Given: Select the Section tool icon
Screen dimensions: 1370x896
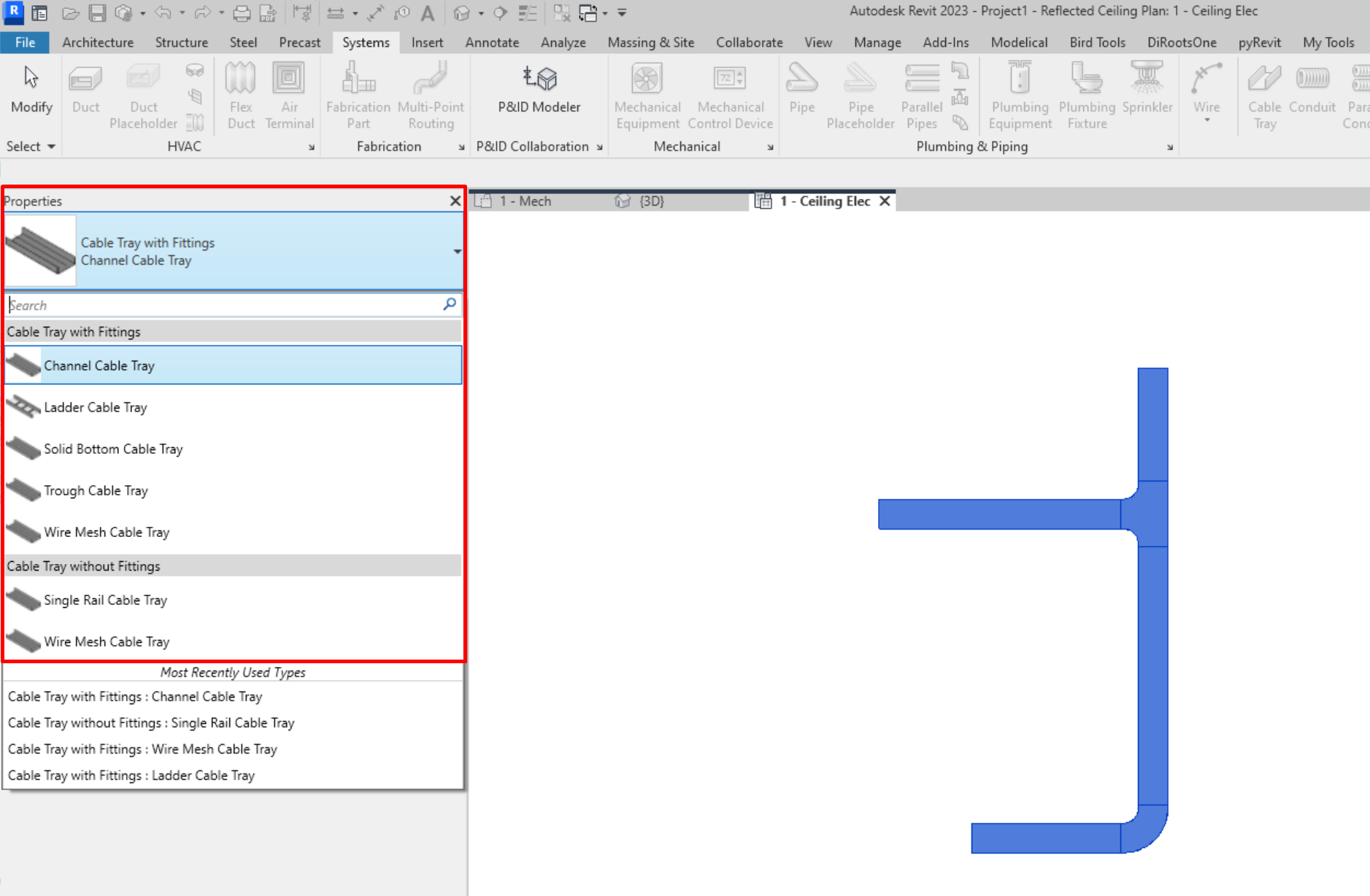Looking at the screenshot, I should (500, 13).
